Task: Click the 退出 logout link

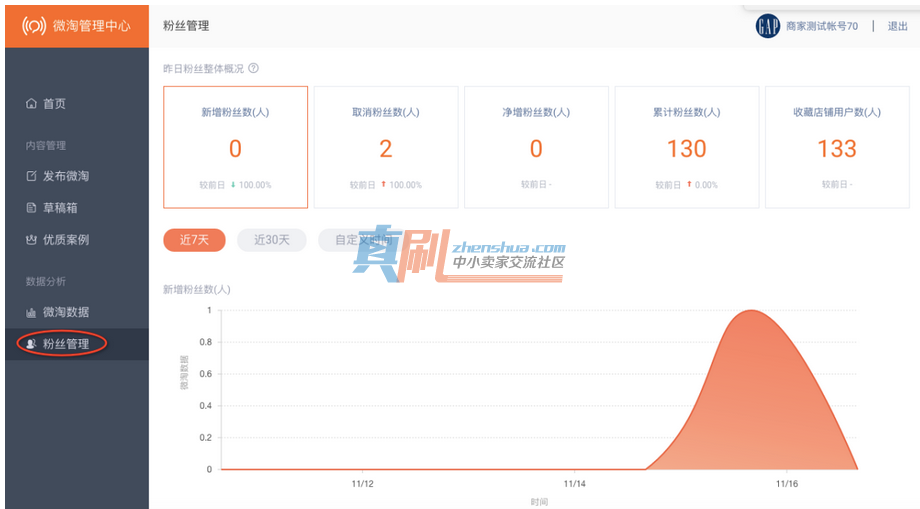Action: (897, 26)
